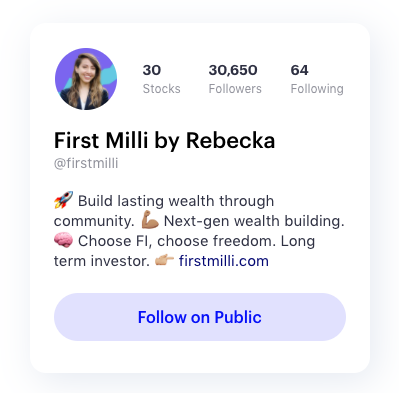This screenshot has height=393, width=399.
Task: Click the Following label
Action: click(x=317, y=89)
